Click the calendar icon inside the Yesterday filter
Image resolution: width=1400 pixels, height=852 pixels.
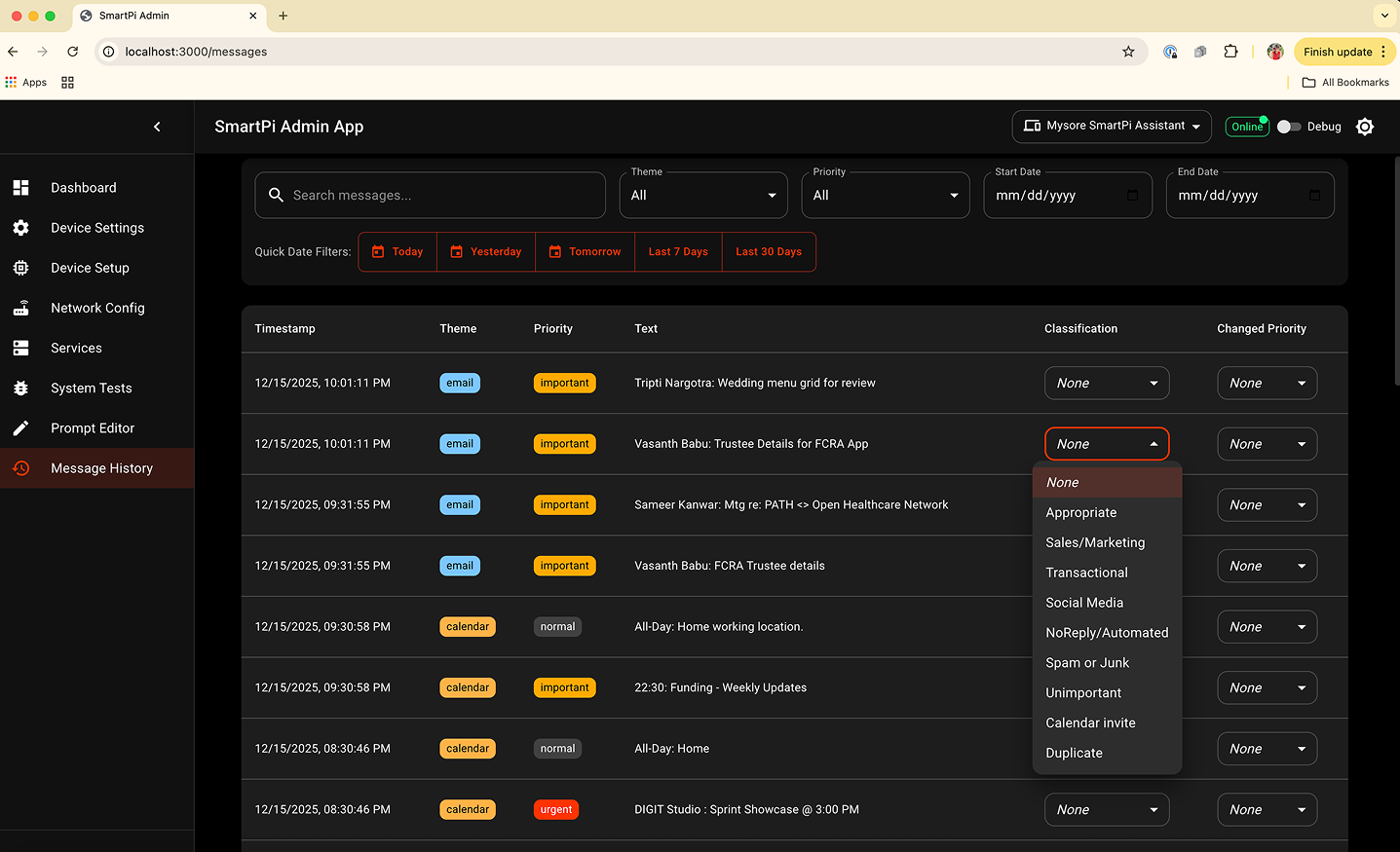coord(456,251)
